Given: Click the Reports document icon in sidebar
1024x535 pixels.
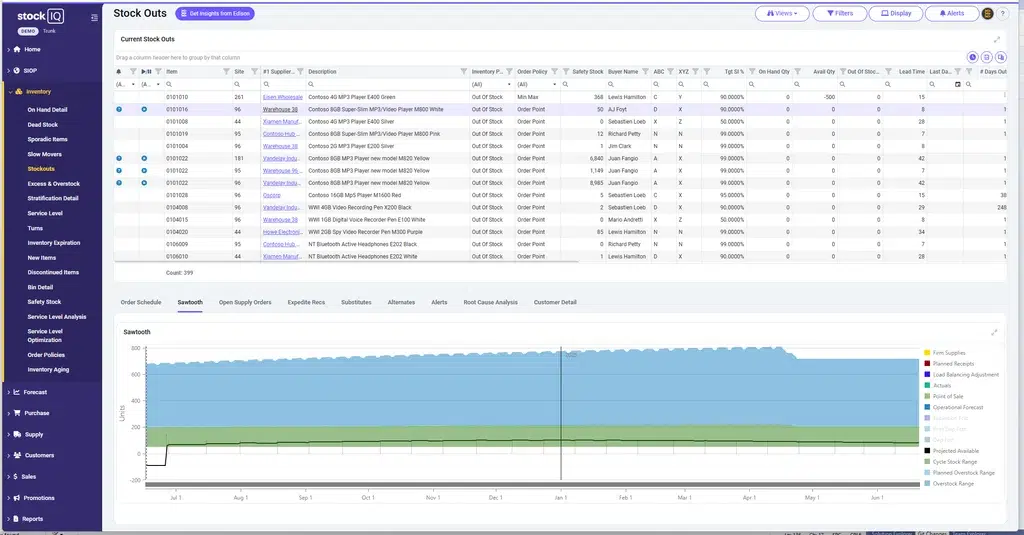Looking at the screenshot, I should (16, 519).
